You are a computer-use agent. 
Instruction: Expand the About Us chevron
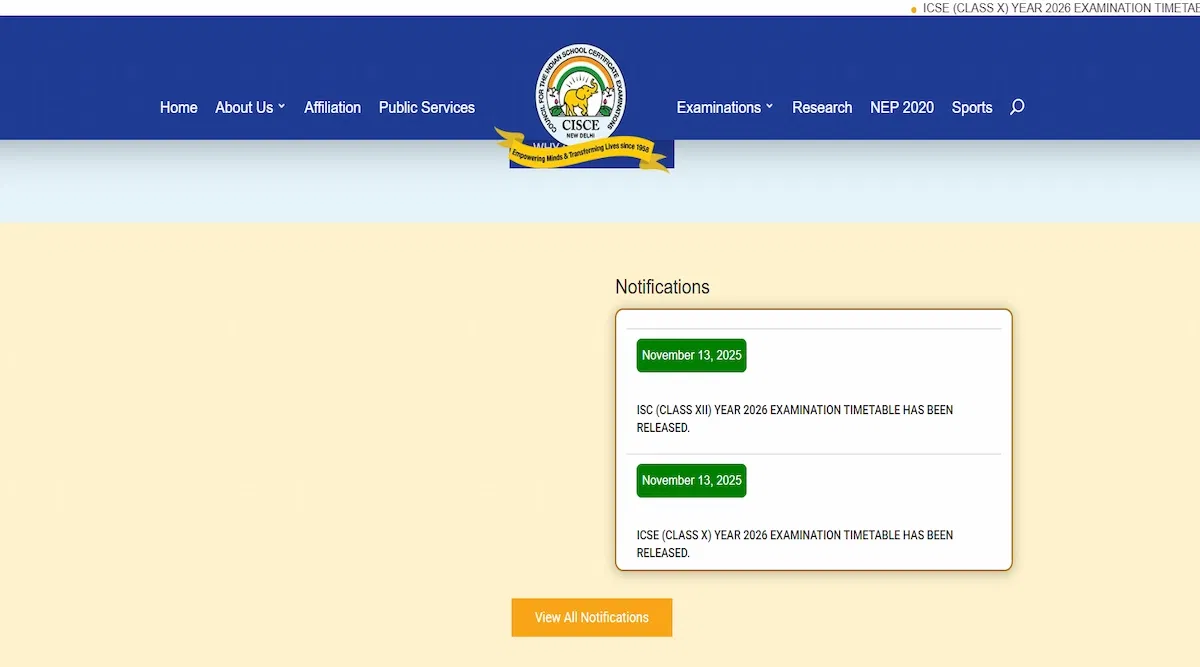click(281, 107)
